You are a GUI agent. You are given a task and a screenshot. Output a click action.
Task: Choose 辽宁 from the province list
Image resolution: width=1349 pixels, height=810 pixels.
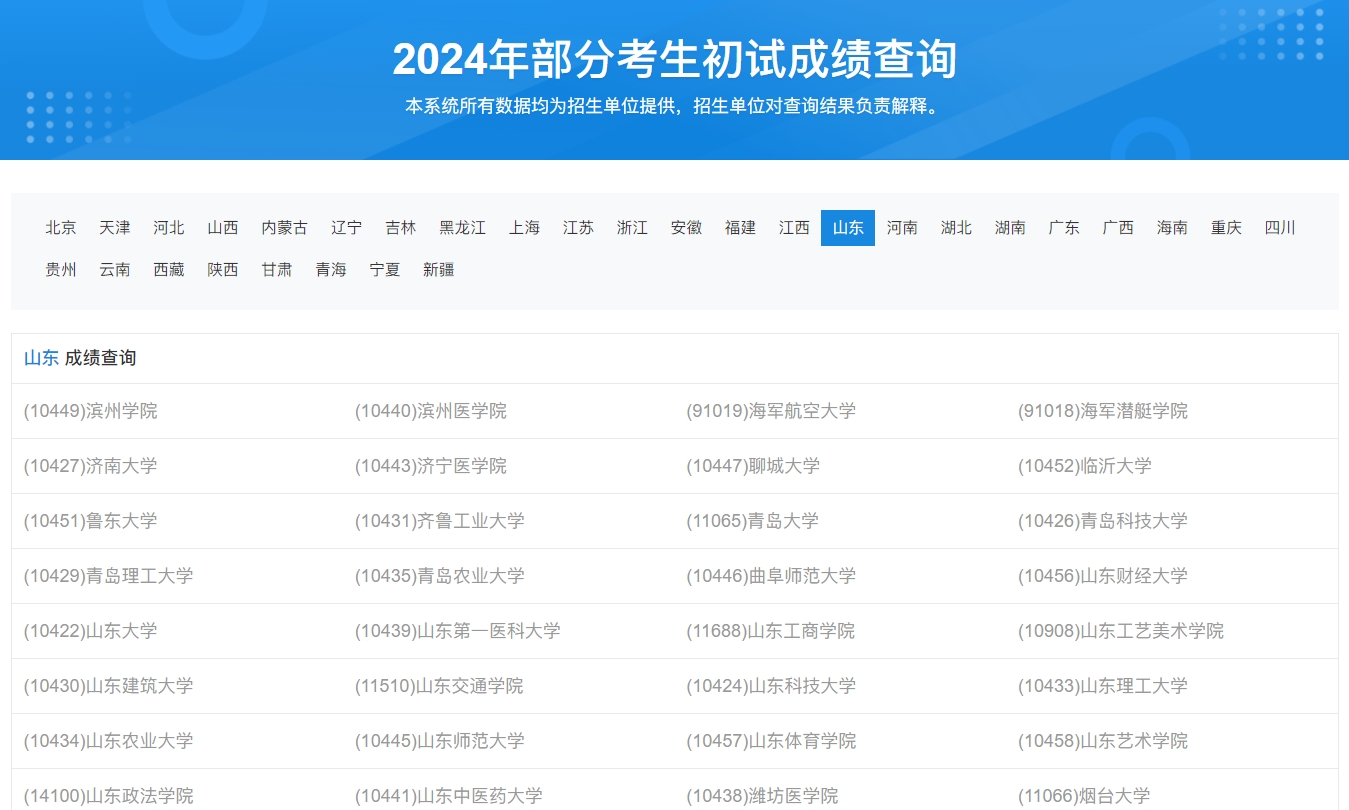[x=347, y=228]
